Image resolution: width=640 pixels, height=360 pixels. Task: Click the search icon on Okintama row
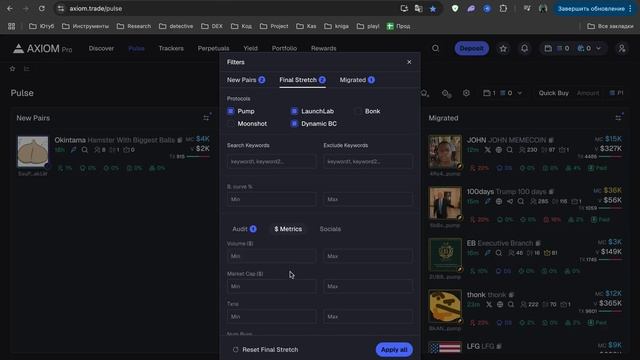point(84,150)
